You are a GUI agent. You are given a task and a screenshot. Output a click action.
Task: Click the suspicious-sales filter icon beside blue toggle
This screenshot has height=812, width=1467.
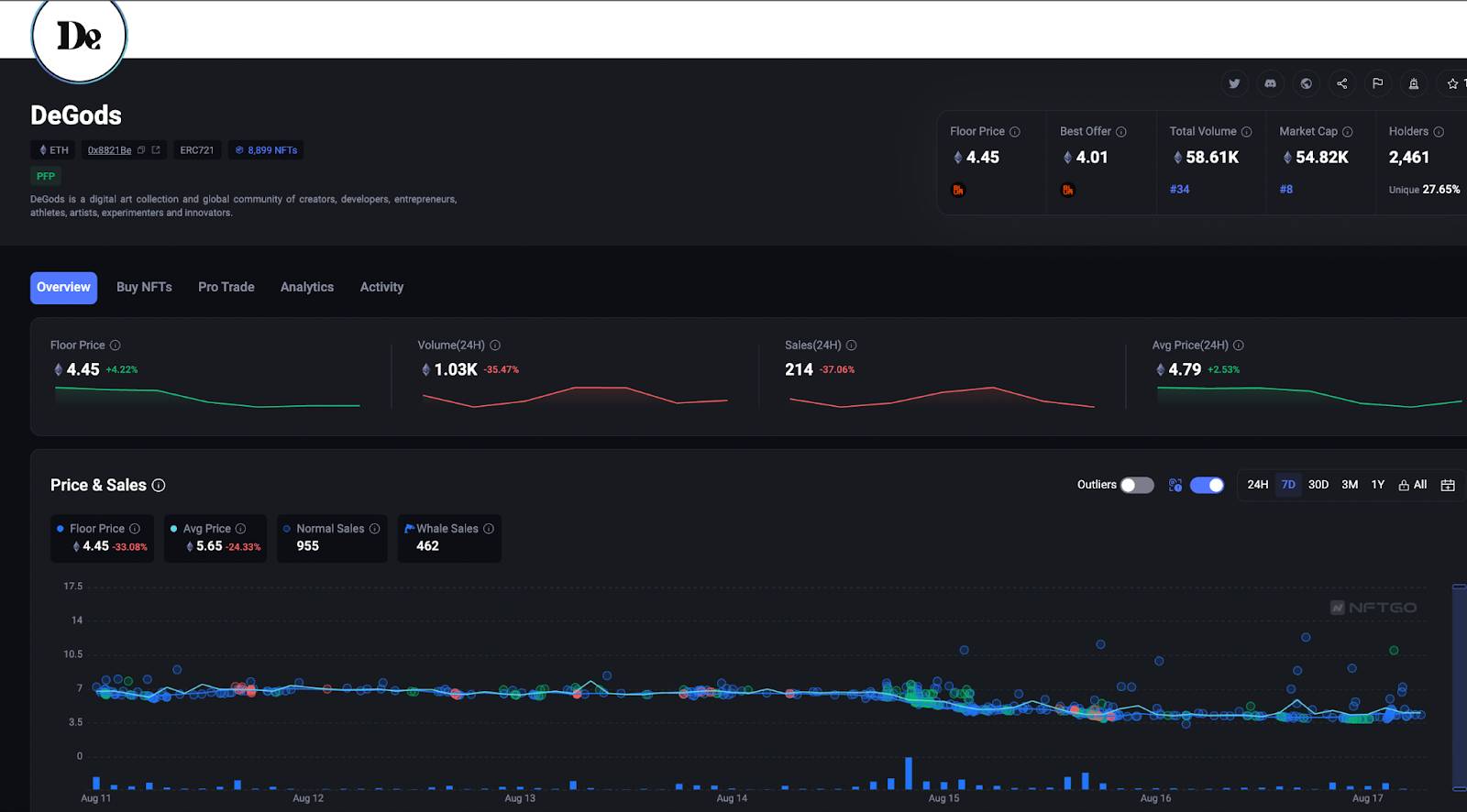click(1175, 485)
